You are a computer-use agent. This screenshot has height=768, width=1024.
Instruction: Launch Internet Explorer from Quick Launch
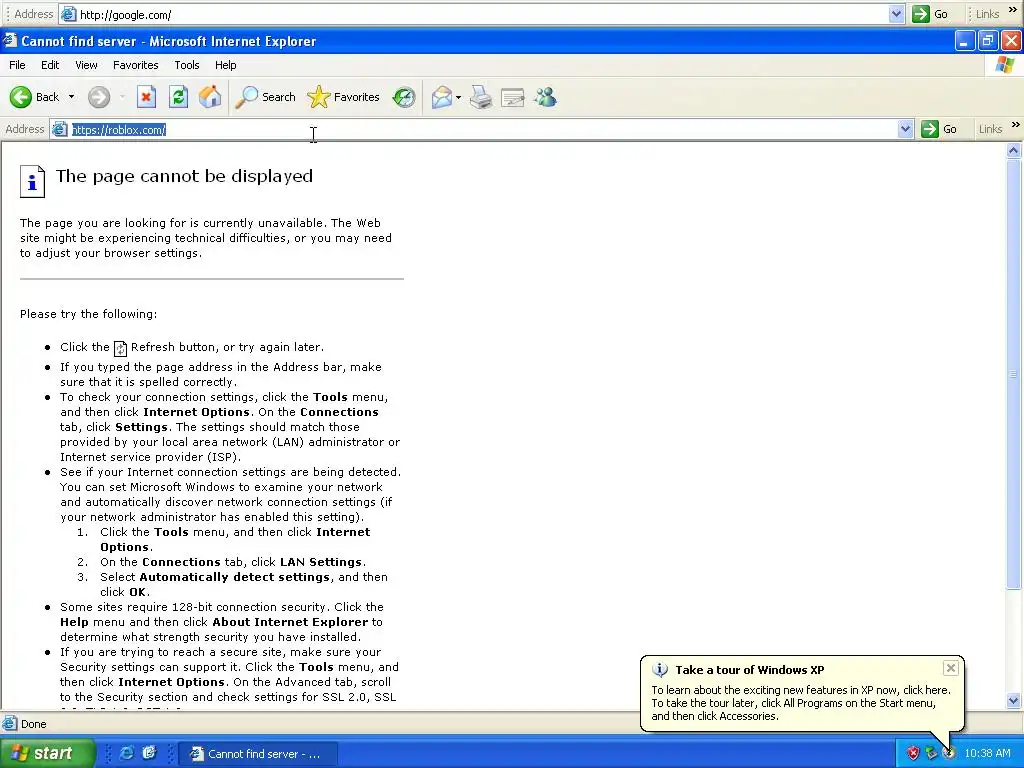coord(127,753)
